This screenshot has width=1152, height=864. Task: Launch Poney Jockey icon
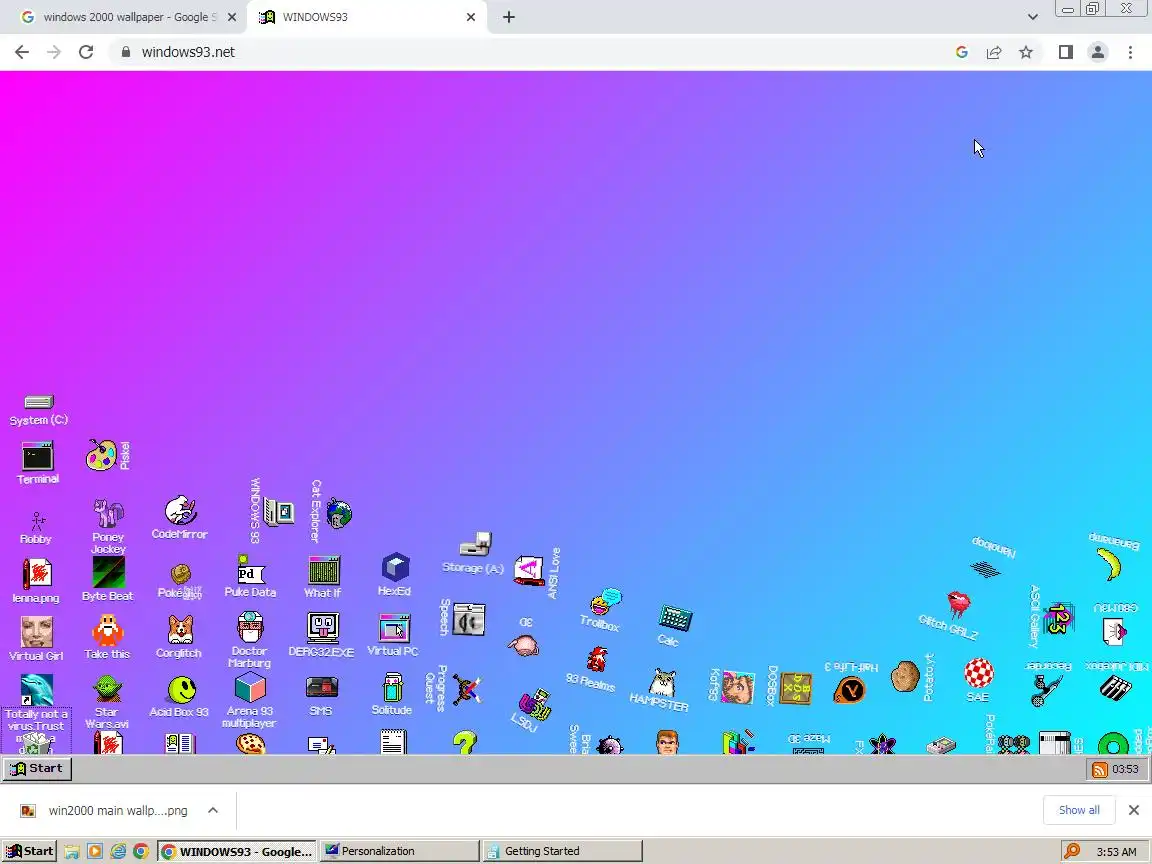click(x=108, y=513)
